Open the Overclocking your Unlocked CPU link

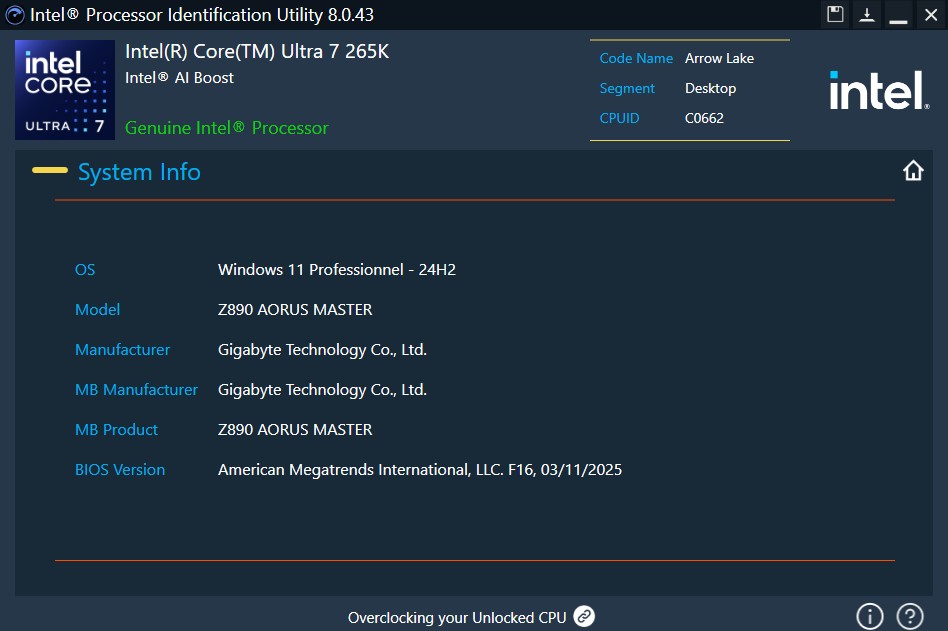point(457,617)
